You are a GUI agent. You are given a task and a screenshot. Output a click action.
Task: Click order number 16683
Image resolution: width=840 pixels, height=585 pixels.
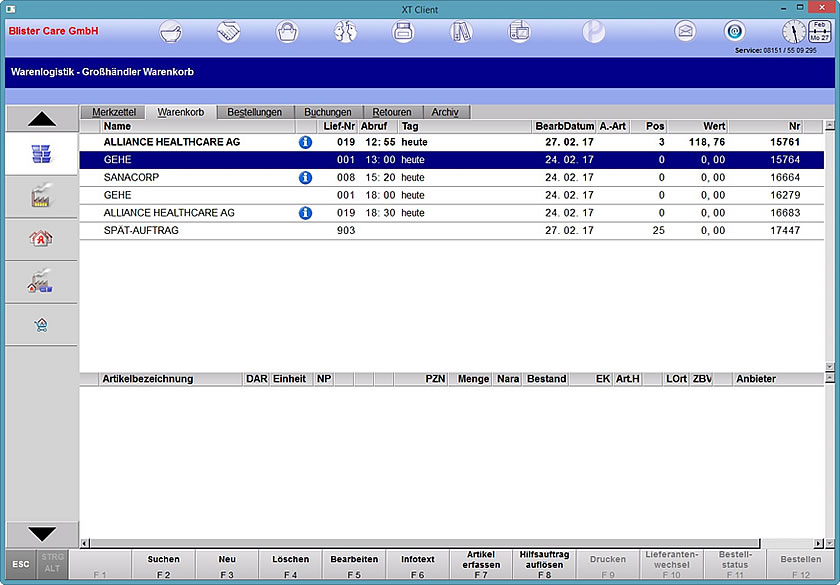pos(785,213)
